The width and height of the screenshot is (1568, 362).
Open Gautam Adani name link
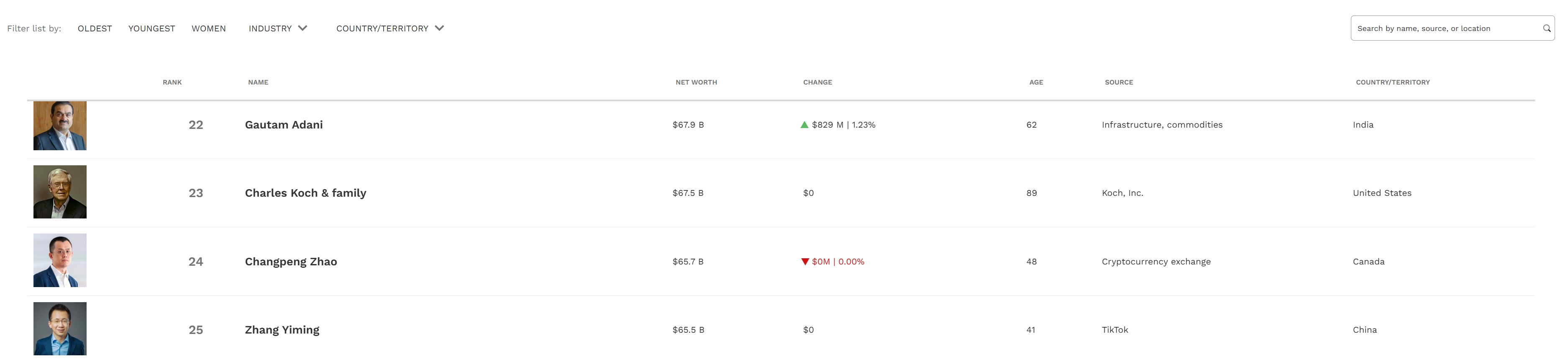pos(284,125)
